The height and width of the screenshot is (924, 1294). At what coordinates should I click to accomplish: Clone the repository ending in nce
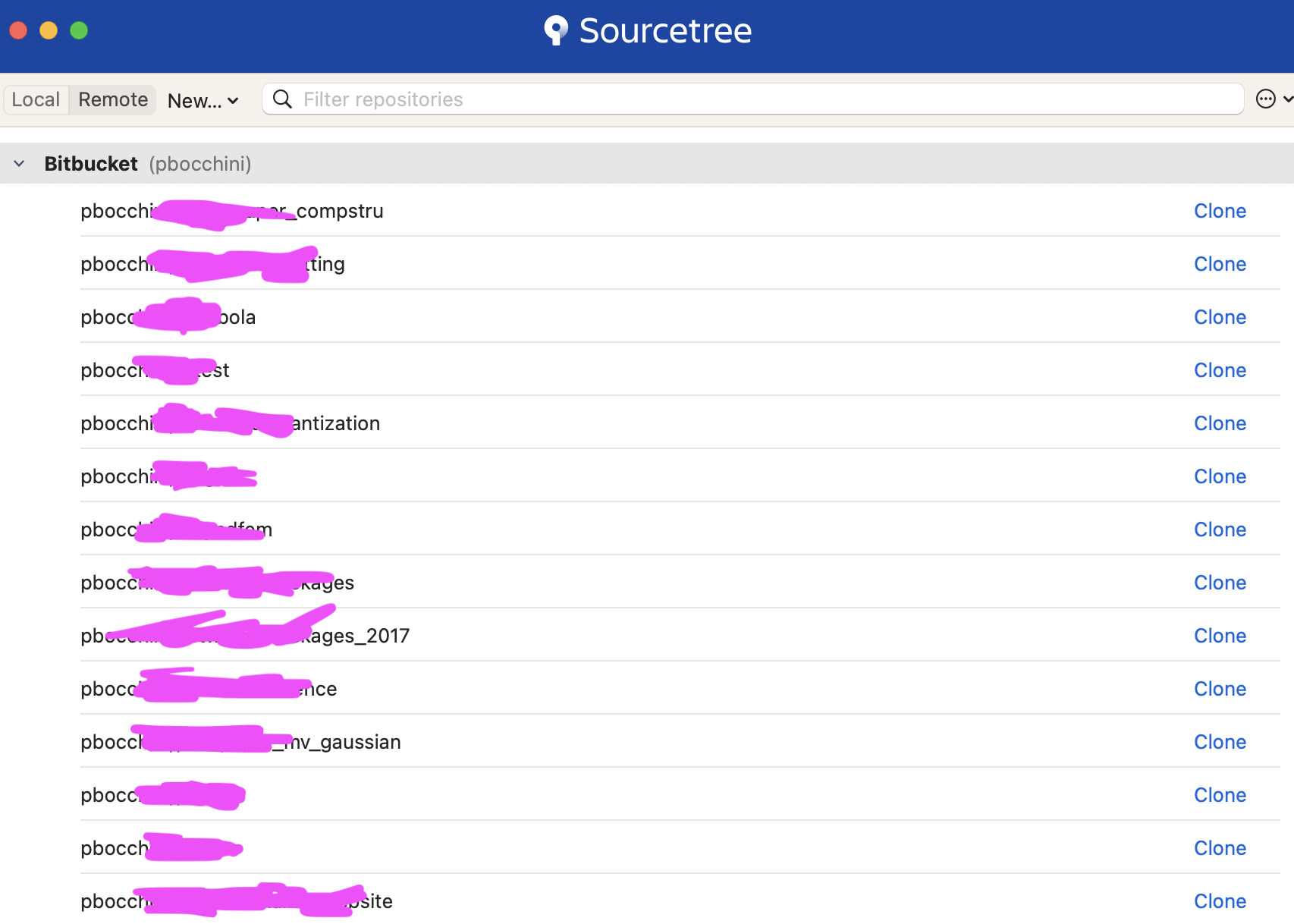click(1220, 689)
